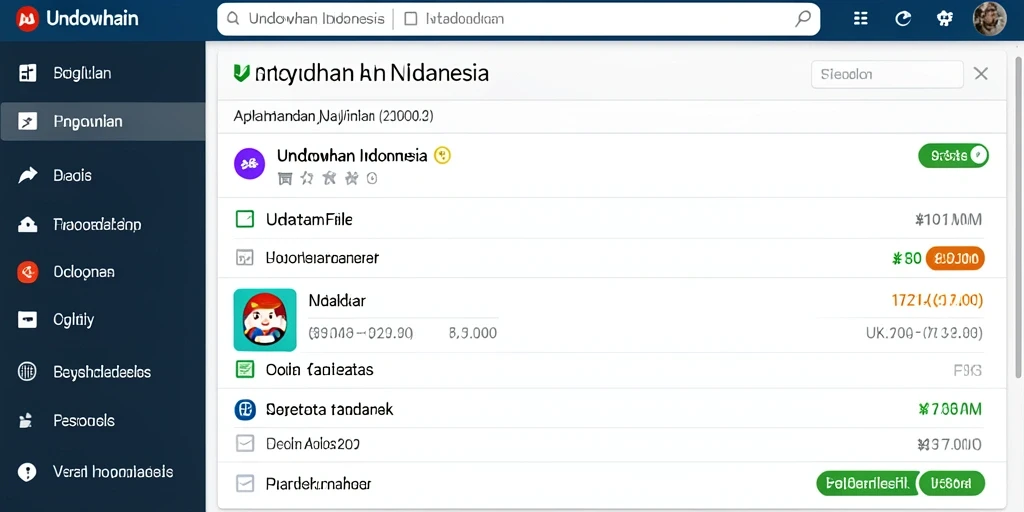
Task: Click the Pesooels sidebar icon
Action: click(x=27, y=421)
